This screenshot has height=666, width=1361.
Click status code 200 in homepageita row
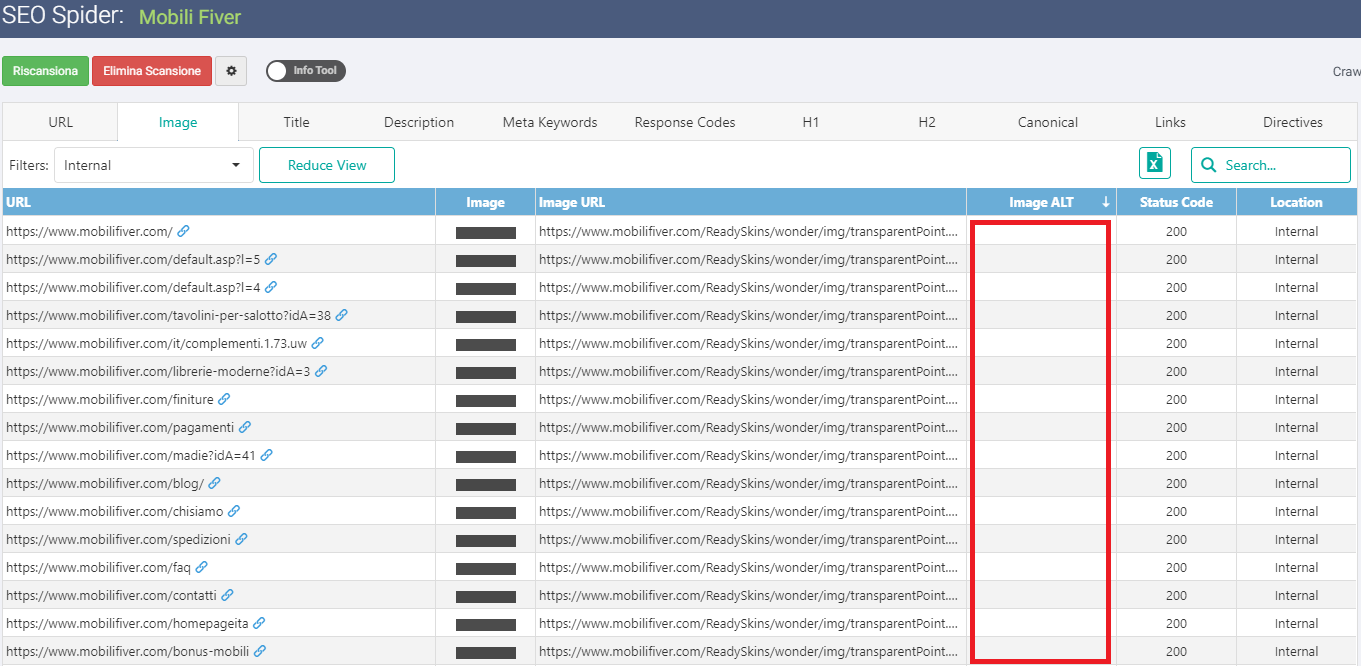tap(1176, 623)
